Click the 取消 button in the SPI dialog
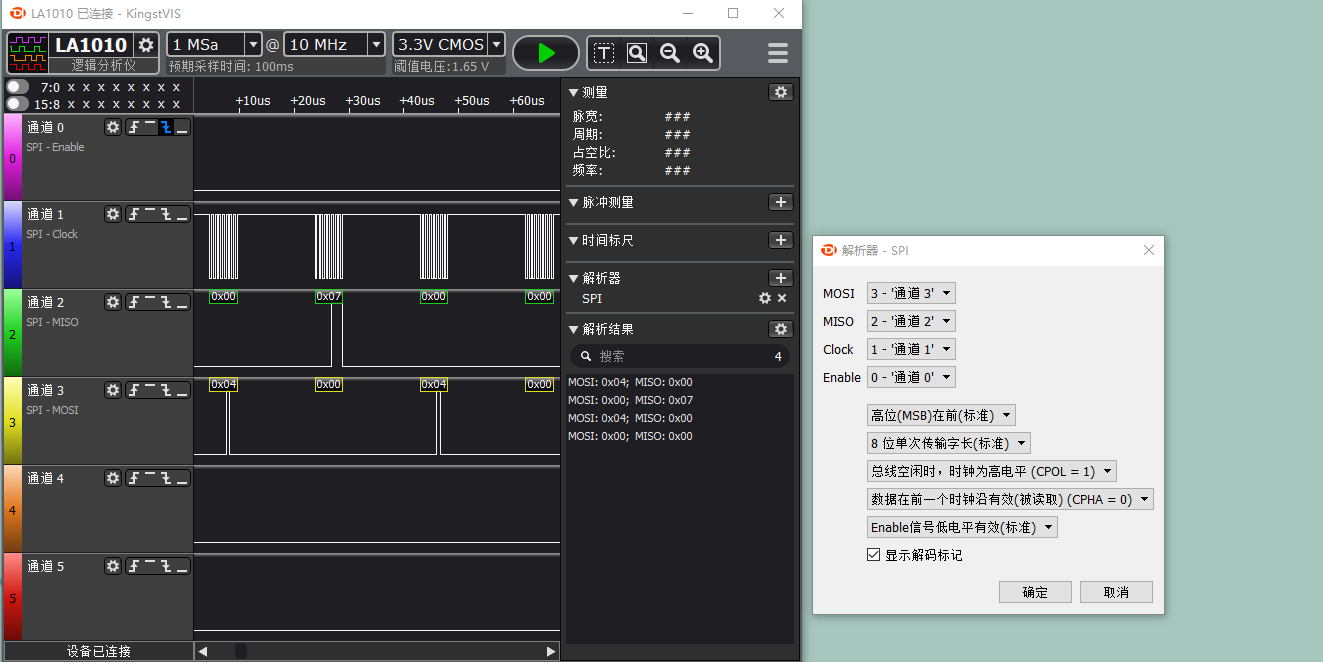Viewport: 1323px width, 662px height. pyautogui.click(x=1116, y=591)
